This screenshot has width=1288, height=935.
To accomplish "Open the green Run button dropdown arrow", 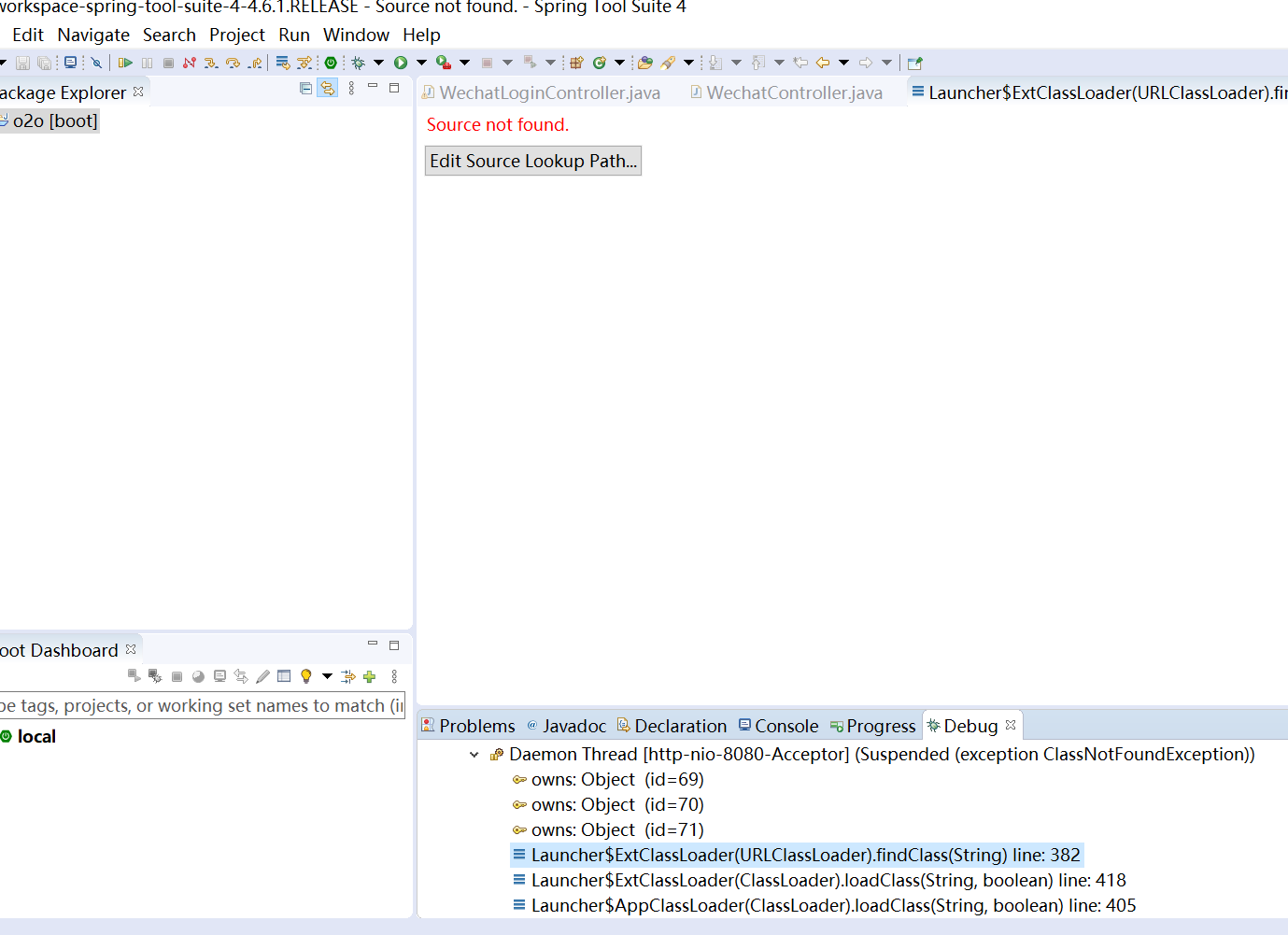I will [421, 63].
